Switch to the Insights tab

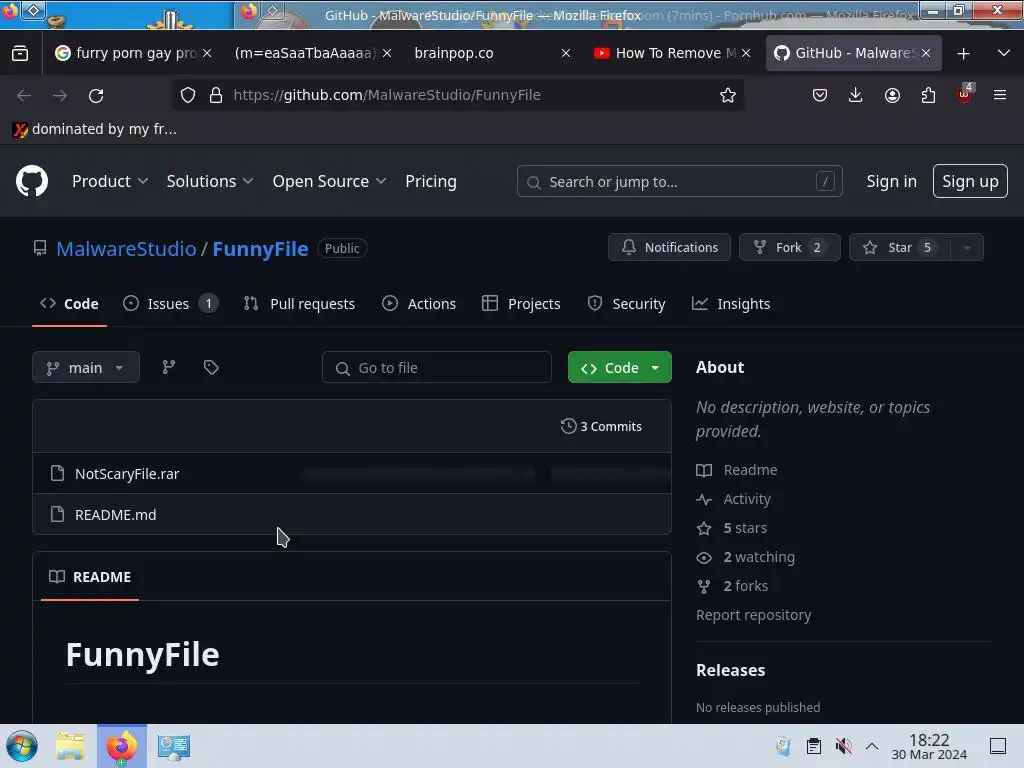tap(731, 304)
